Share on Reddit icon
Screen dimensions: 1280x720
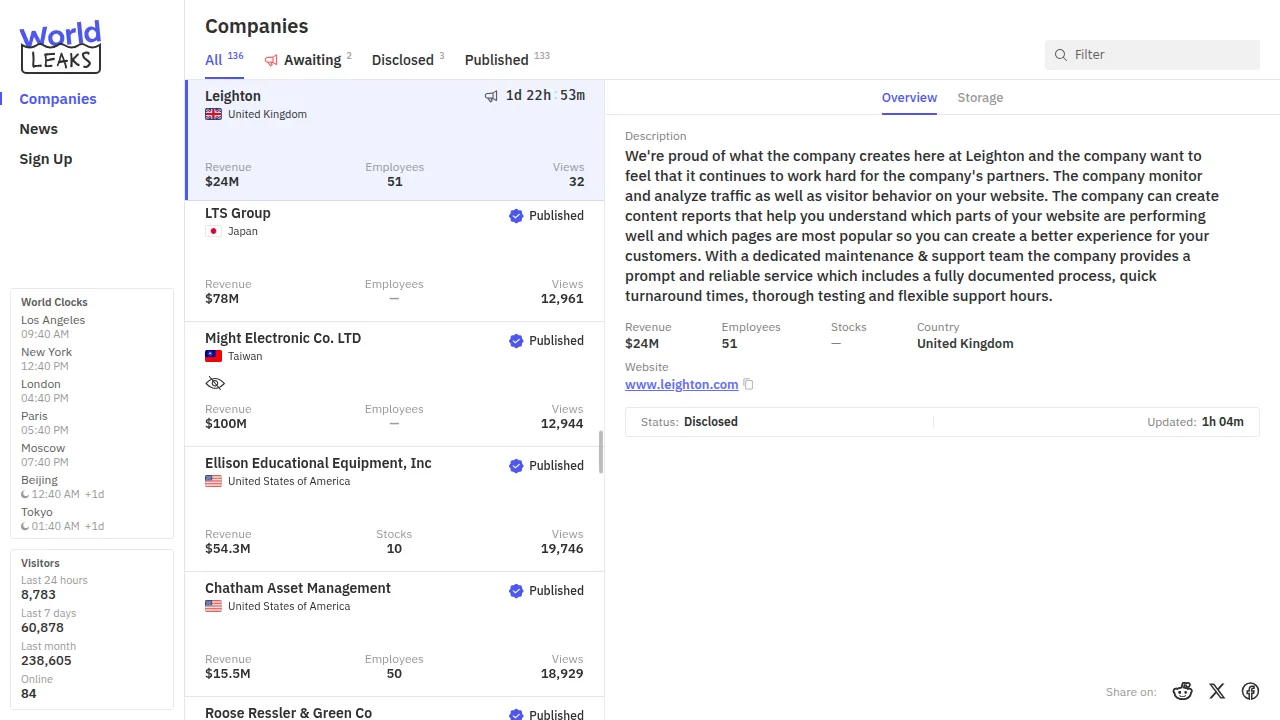click(x=1183, y=691)
